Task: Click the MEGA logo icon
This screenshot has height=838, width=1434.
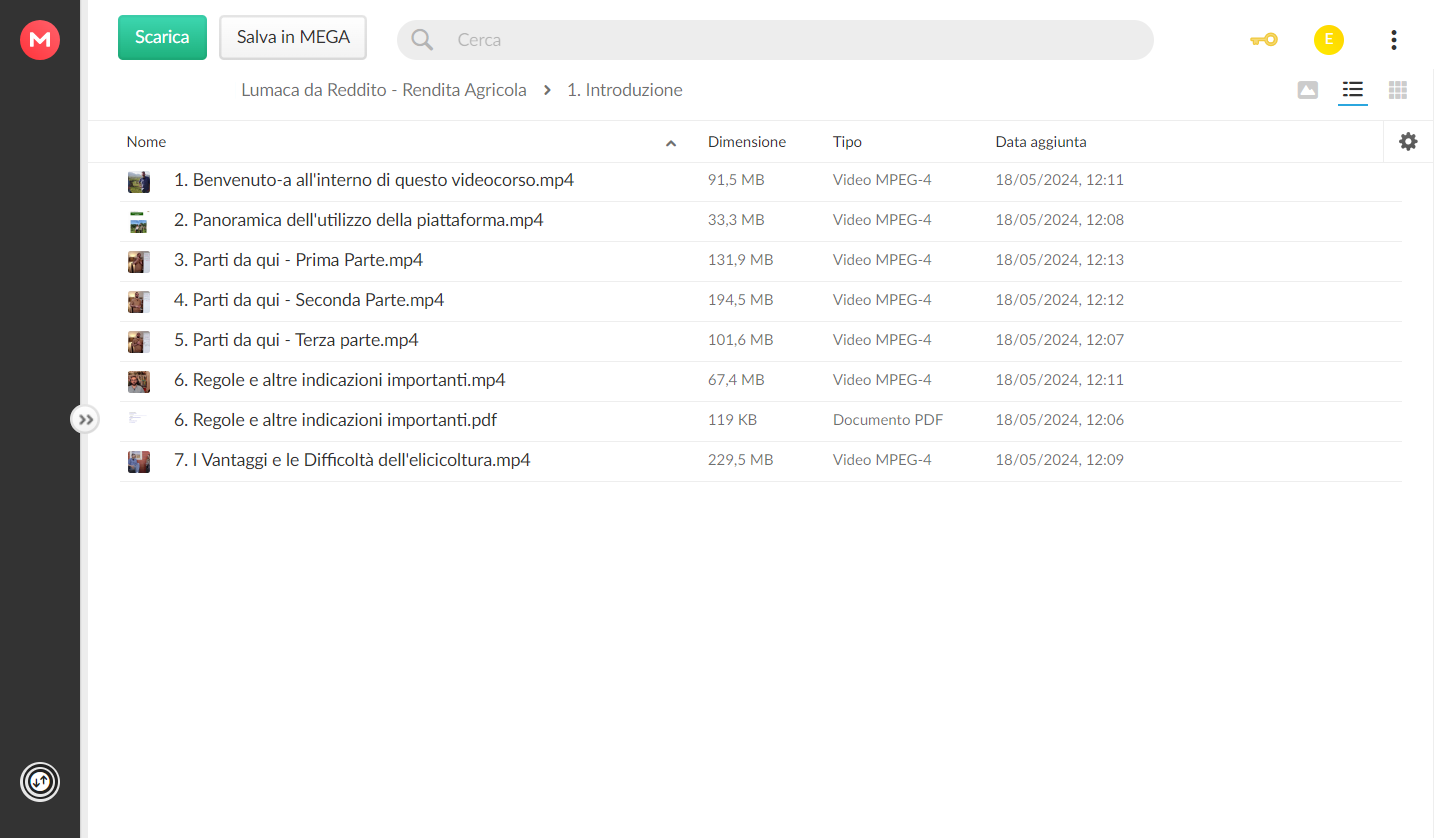Action: [x=40, y=39]
